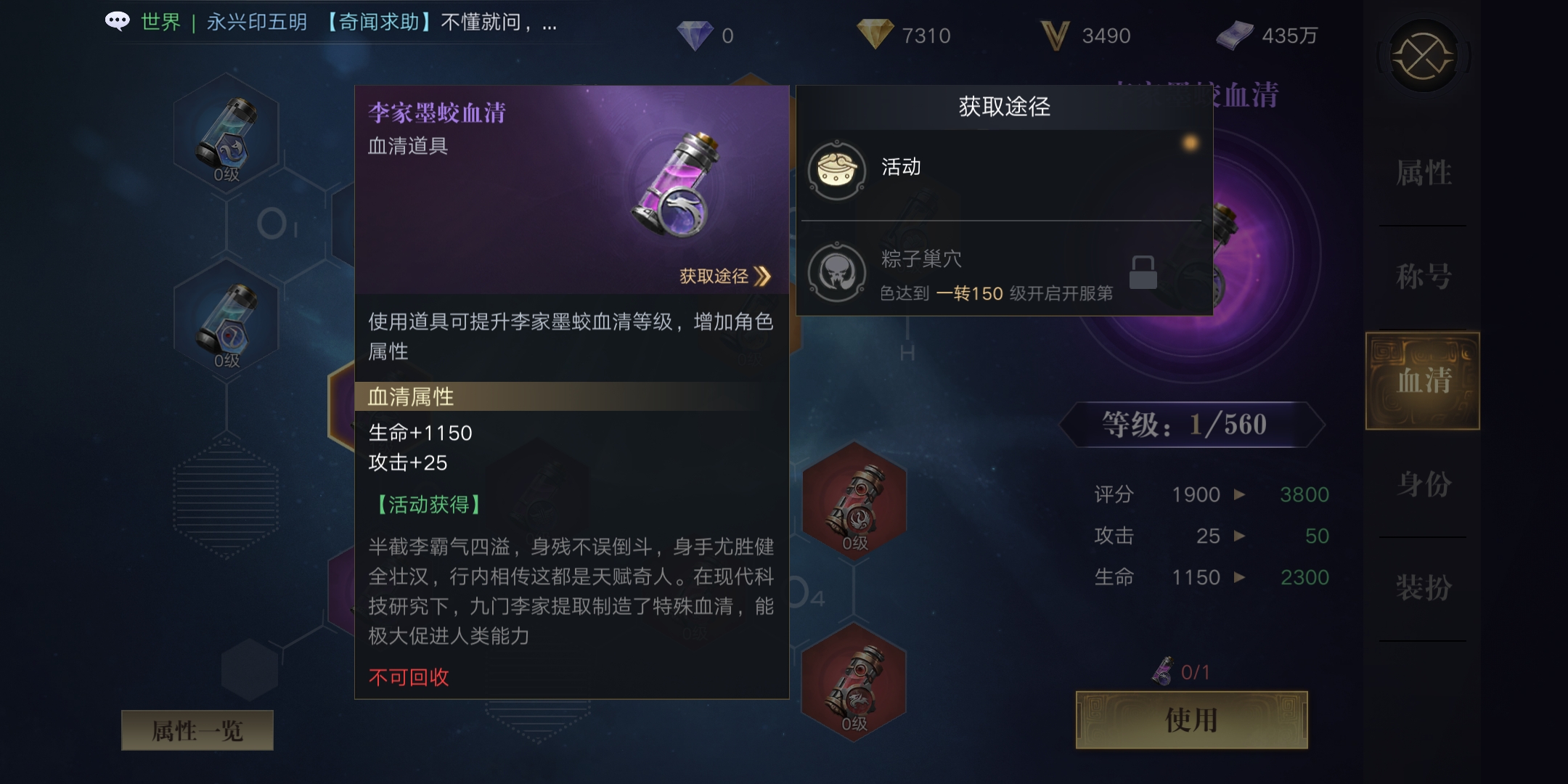This screenshot has height=784, width=1568.
Task: Tap the banknote cash icon
Action: 1235,35
